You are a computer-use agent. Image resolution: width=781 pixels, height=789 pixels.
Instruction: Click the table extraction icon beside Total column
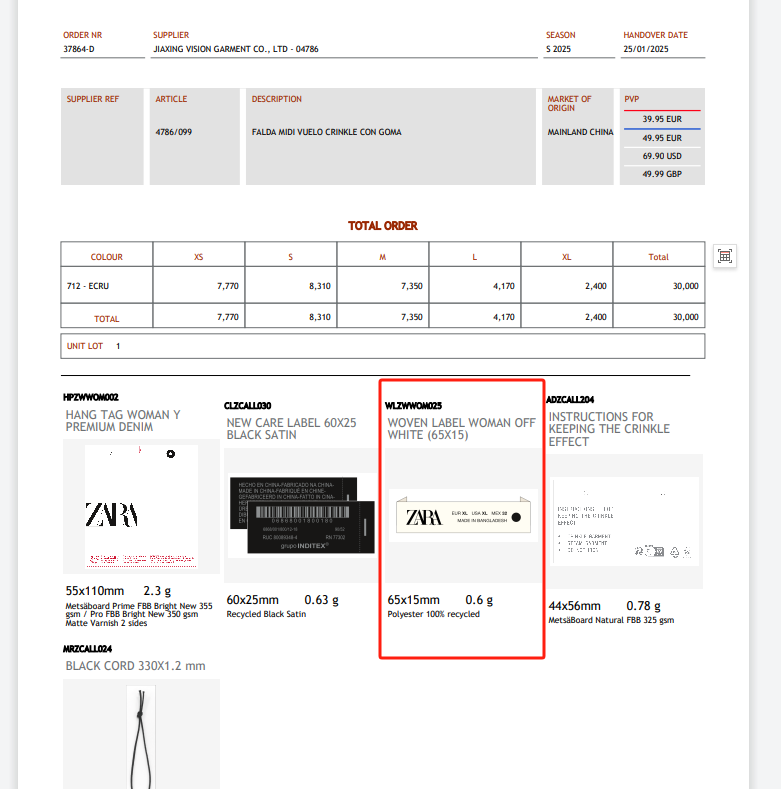pos(725,256)
